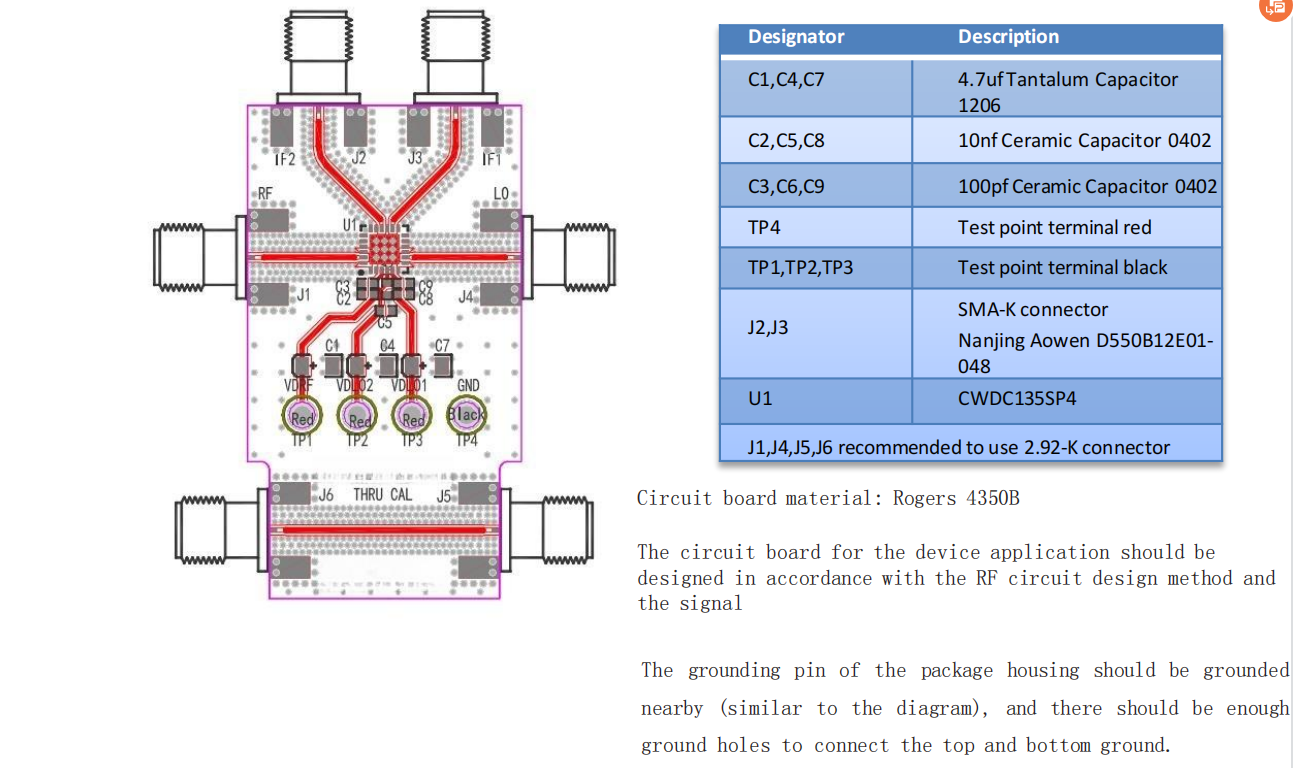Click the "U1" chip label on the PCB diagram

350,225
